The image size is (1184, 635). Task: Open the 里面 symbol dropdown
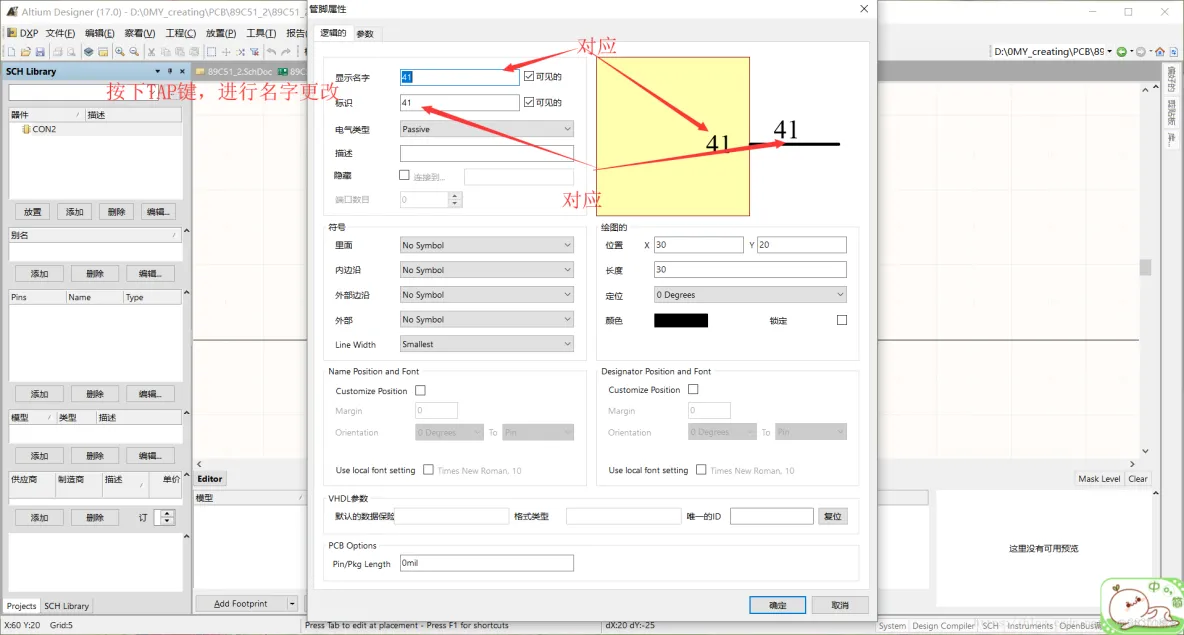pos(486,245)
